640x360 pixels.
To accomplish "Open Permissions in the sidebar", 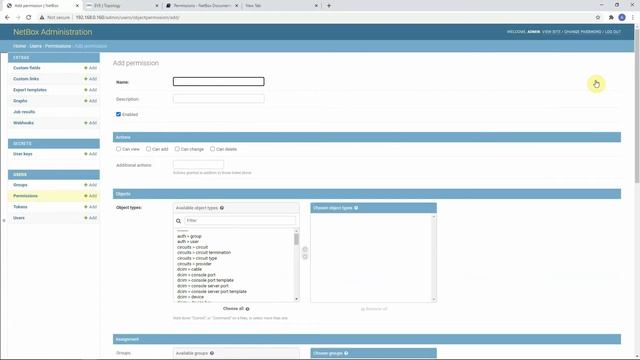I will (25, 196).
